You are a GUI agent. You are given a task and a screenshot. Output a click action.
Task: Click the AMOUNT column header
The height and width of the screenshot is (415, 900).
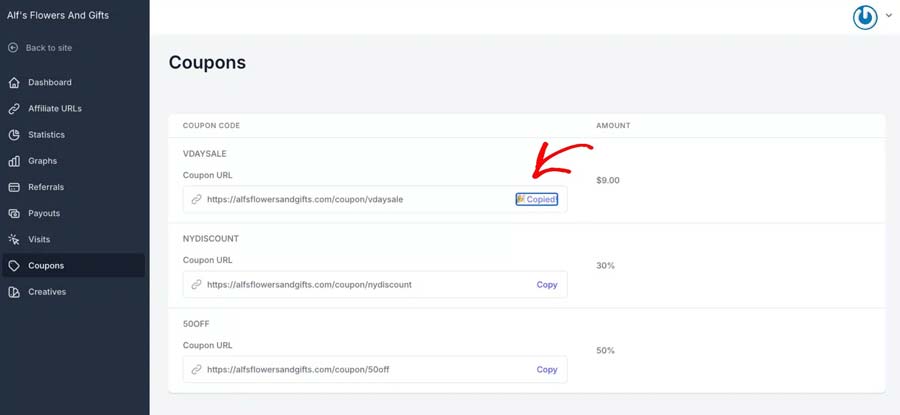coord(613,126)
